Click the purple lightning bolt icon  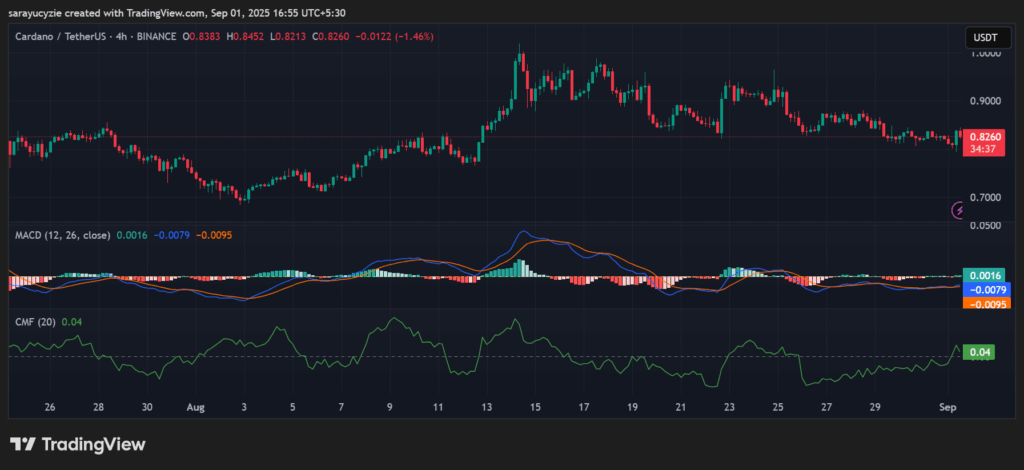tap(959, 210)
